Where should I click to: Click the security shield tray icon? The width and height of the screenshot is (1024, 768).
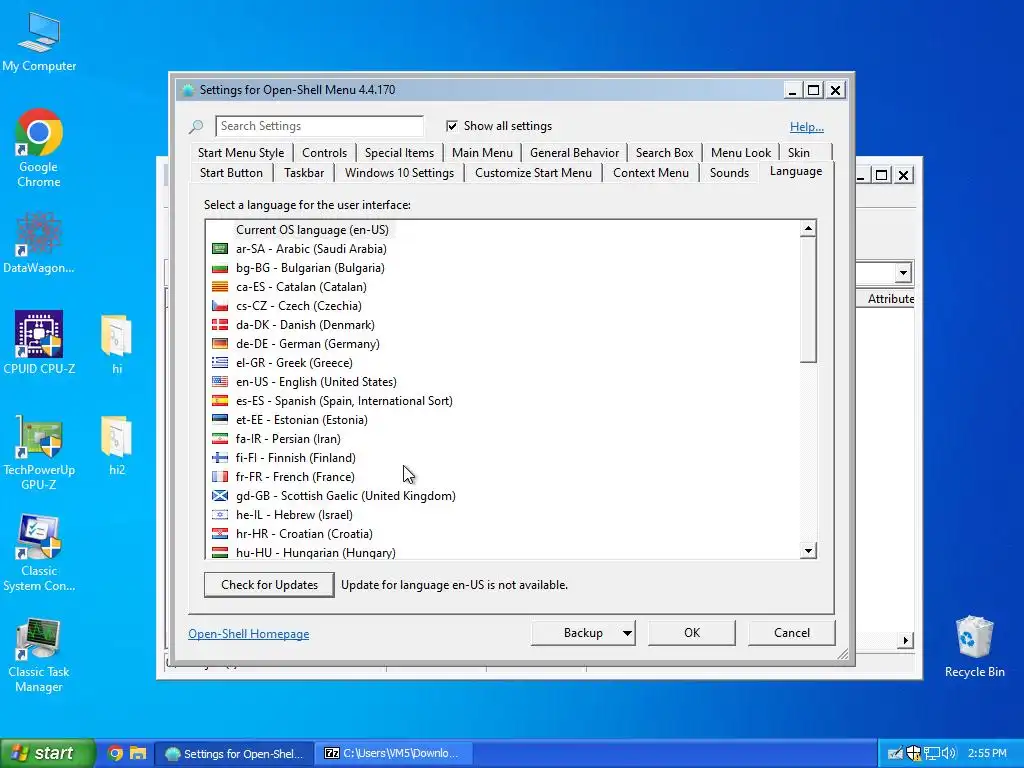[914, 754]
